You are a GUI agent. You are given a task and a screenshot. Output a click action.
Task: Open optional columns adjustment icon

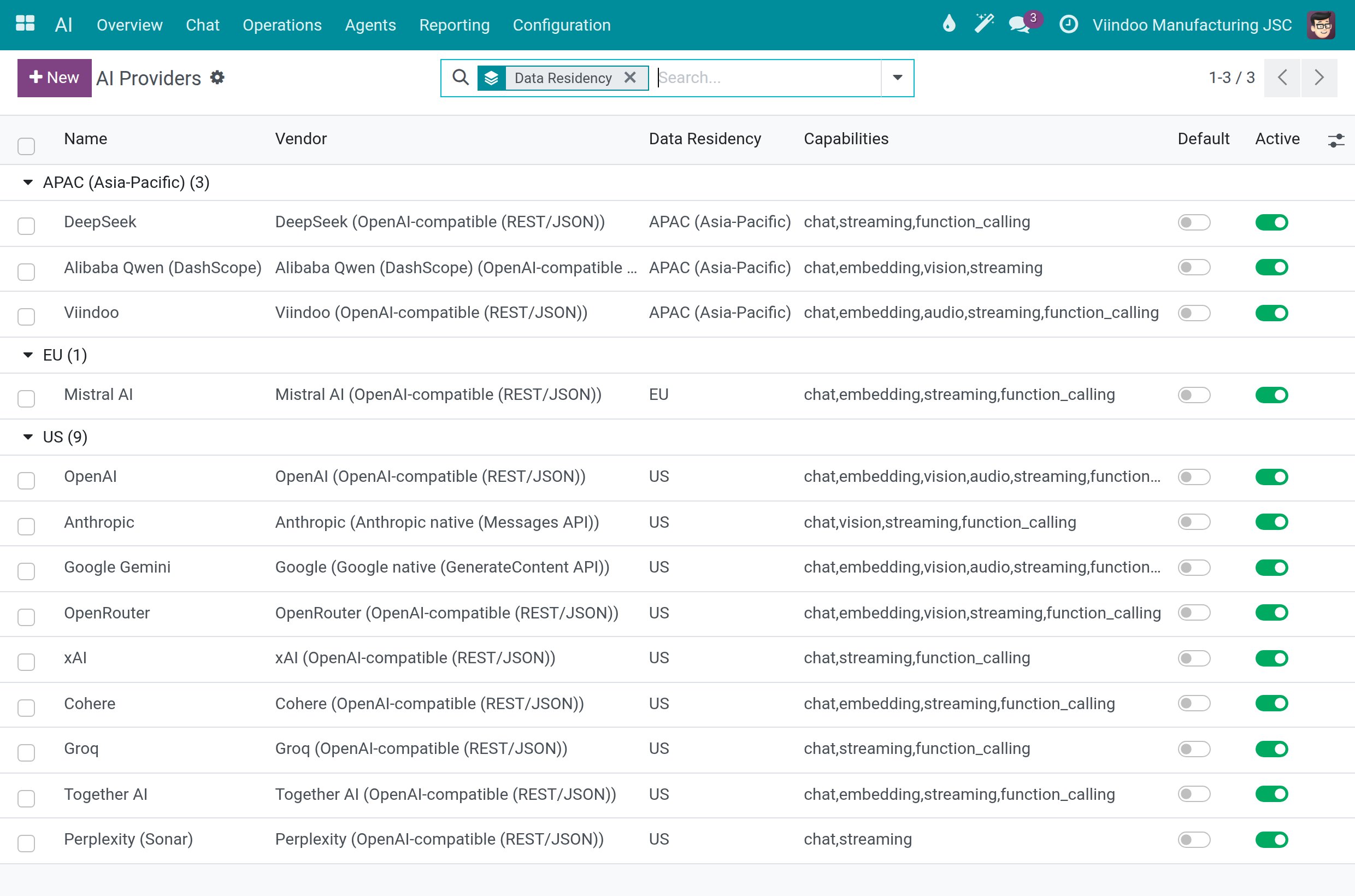[x=1336, y=140]
